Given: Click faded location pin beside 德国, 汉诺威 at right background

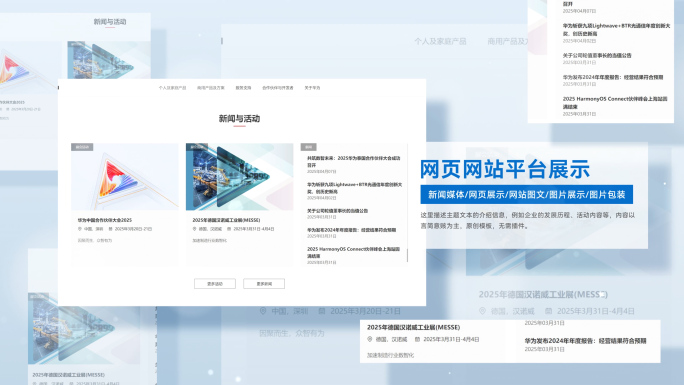Looking at the screenshot, I should click(482, 311).
